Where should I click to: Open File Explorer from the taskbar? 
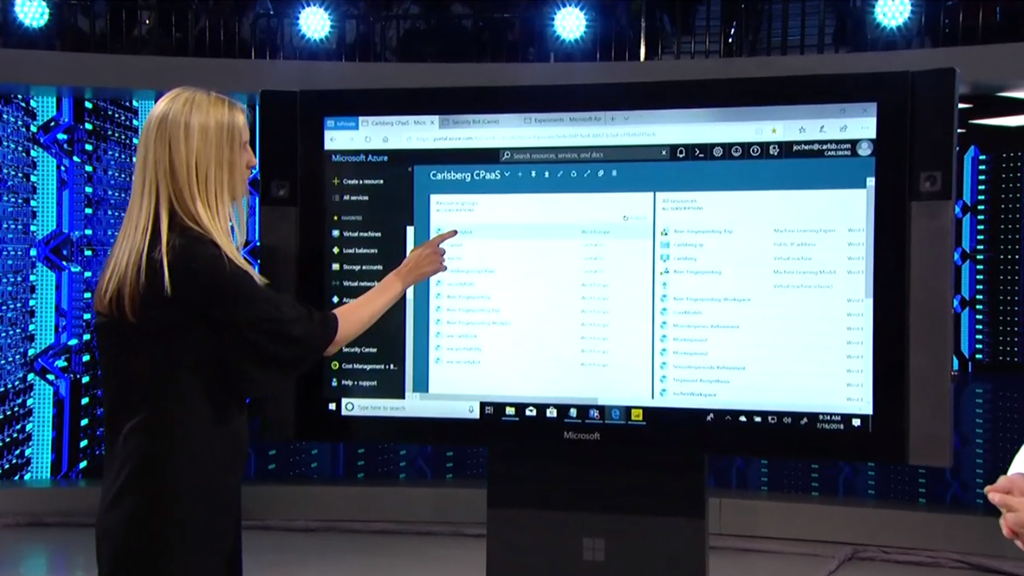tap(510, 411)
